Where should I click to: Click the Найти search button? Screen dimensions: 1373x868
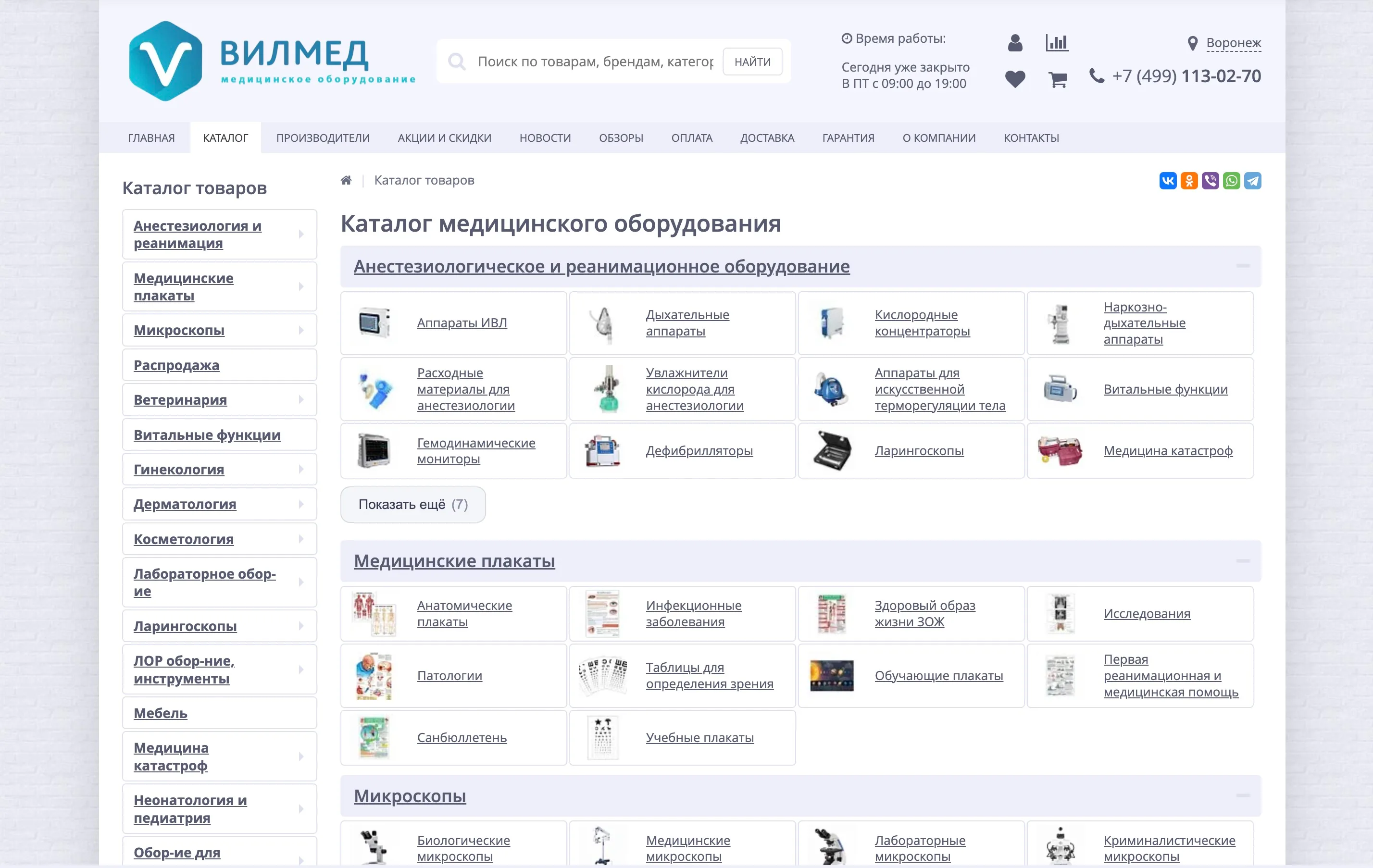[x=752, y=62]
